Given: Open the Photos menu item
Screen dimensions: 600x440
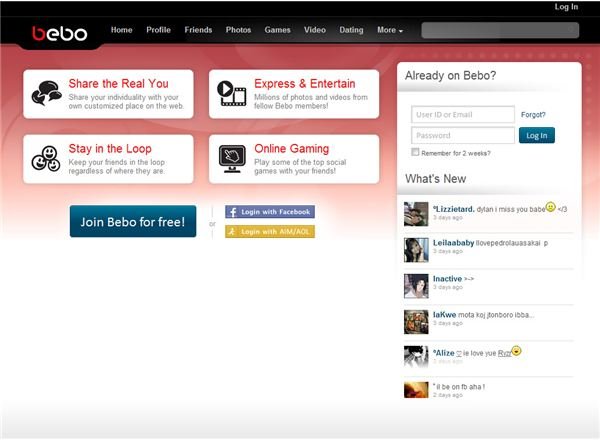Looking at the screenshot, I should pos(238,30).
